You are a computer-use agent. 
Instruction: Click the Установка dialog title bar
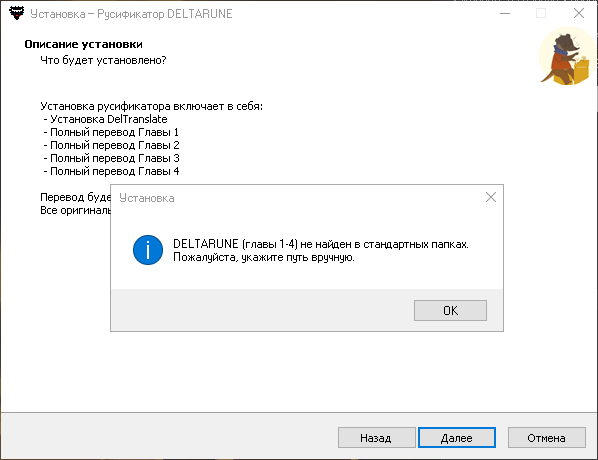297,198
